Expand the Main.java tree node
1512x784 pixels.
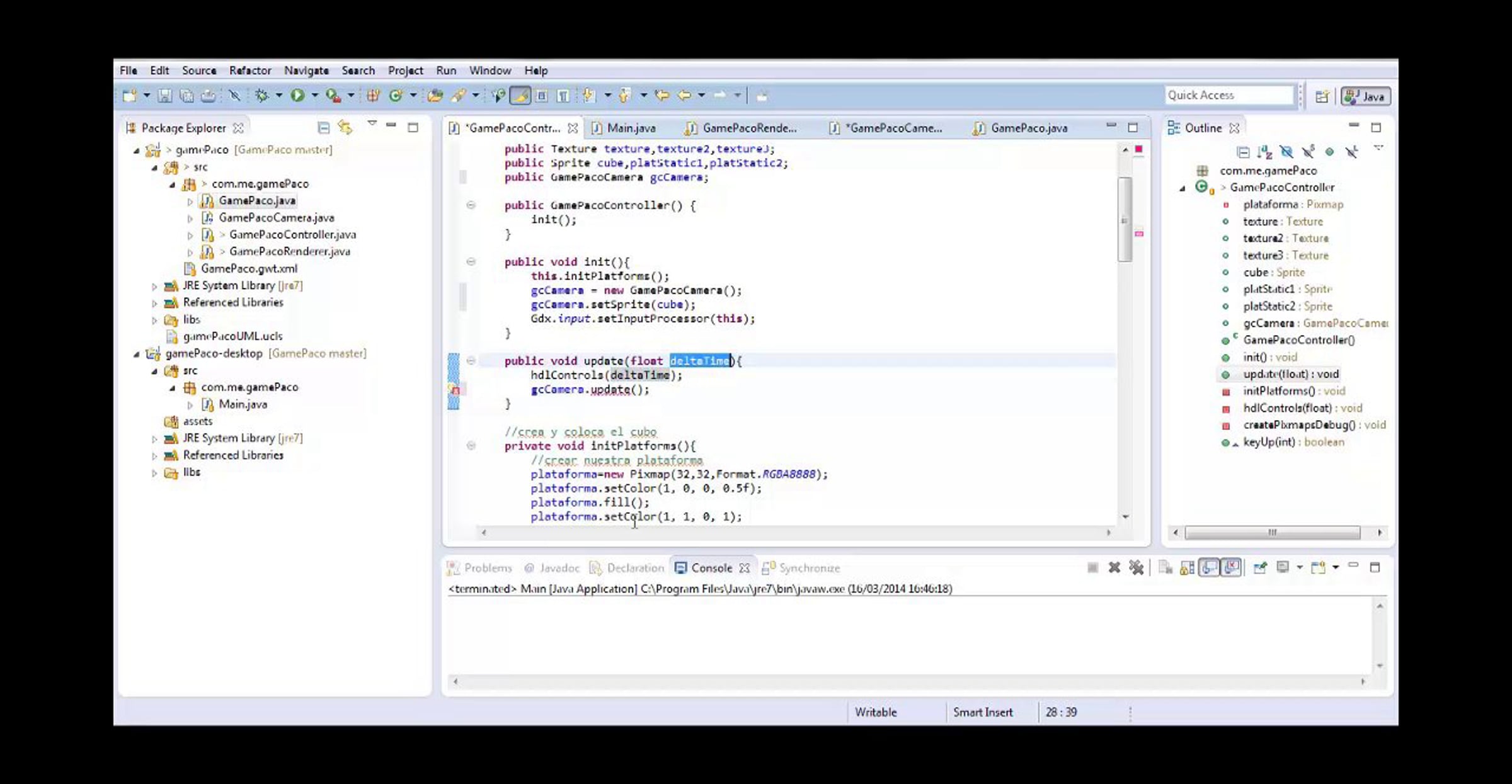pos(190,405)
